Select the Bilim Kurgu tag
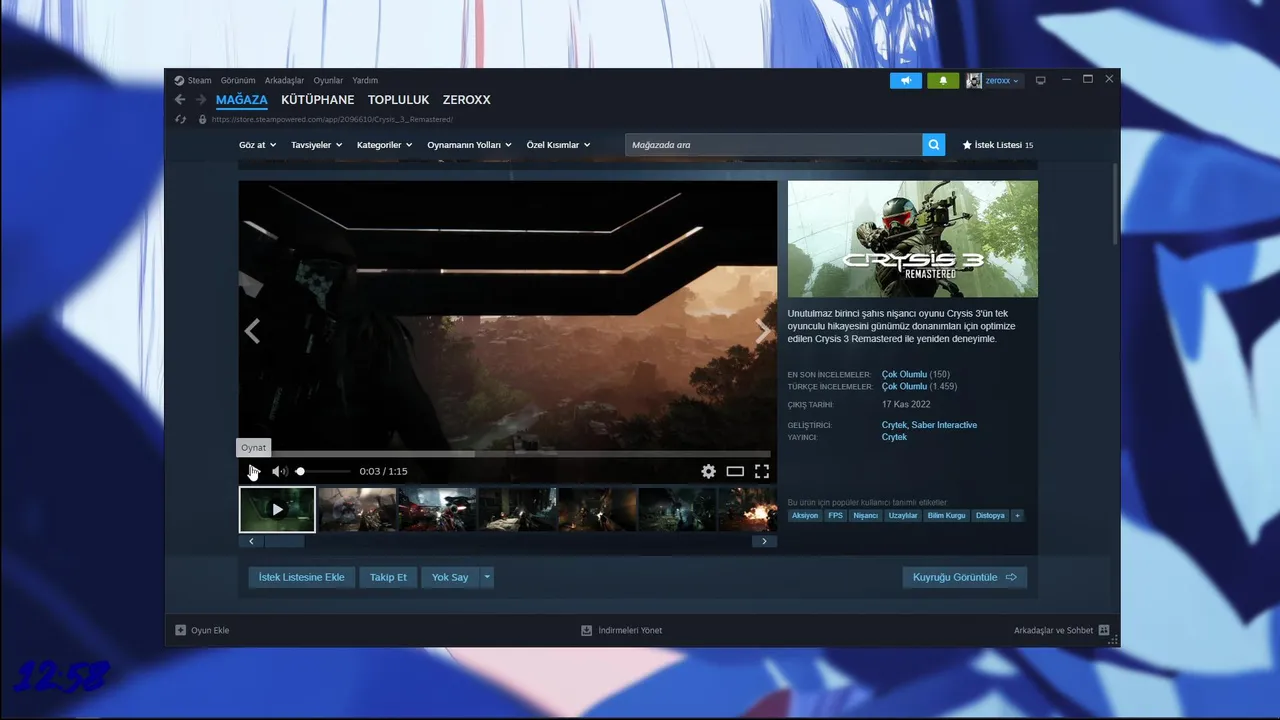 (x=946, y=516)
